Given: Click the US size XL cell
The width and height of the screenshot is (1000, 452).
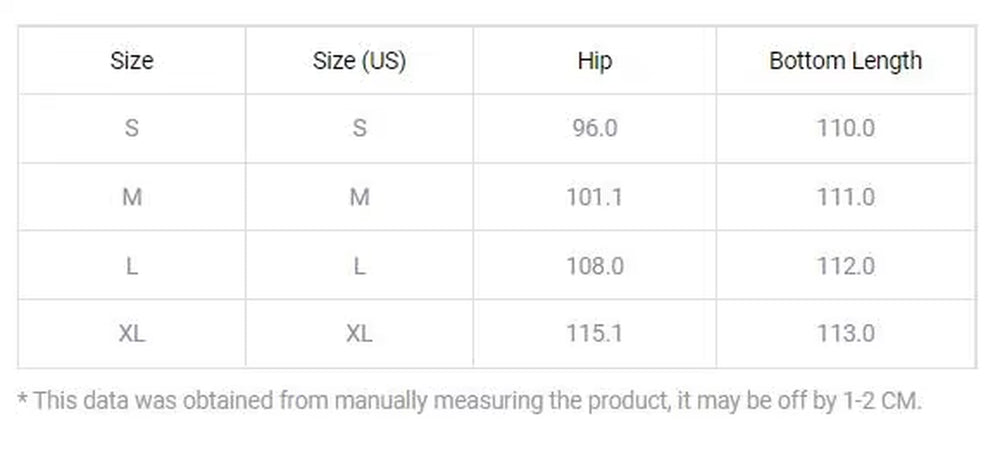Looking at the screenshot, I should pyautogui.click(x=359, y=333).
